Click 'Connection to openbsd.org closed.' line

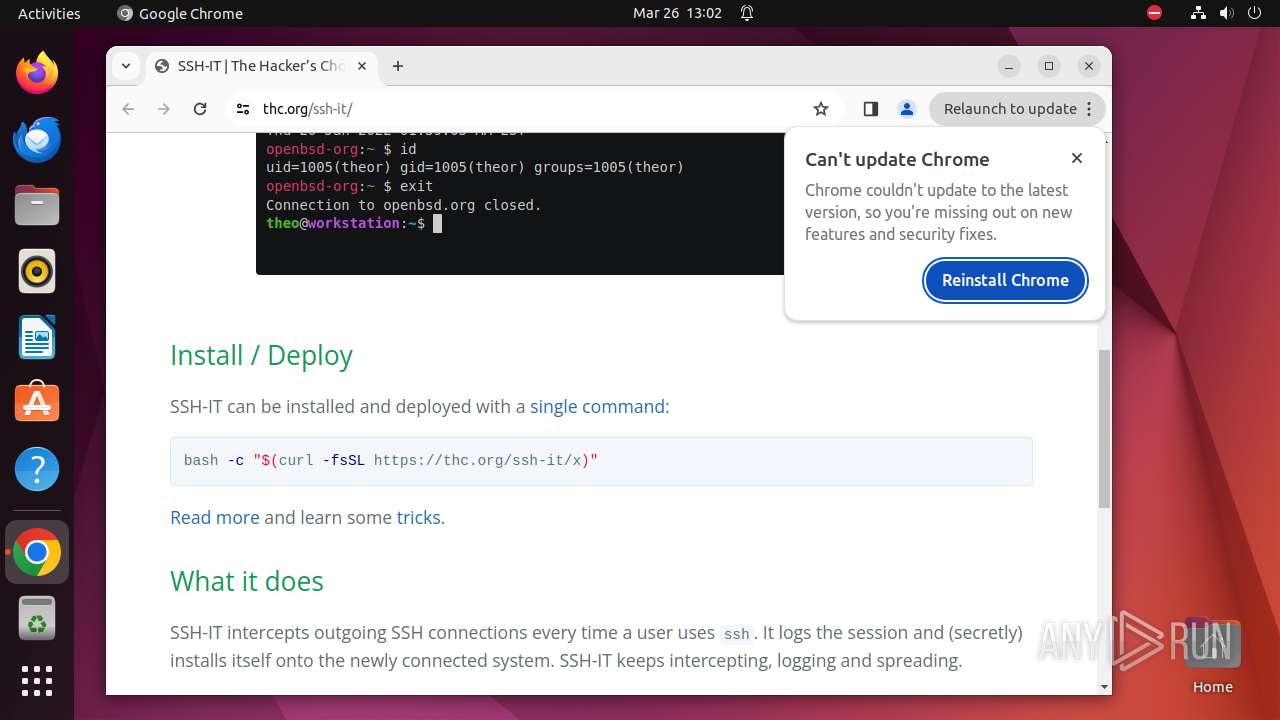pyautogui.click(x=403, y=205)
